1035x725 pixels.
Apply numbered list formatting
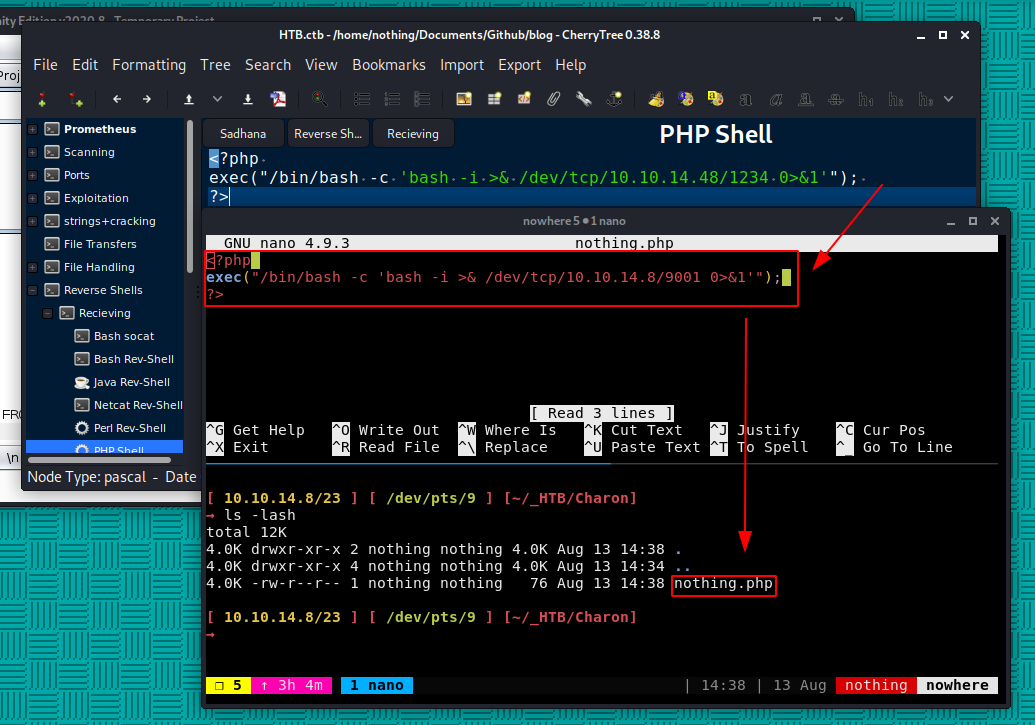392,100
